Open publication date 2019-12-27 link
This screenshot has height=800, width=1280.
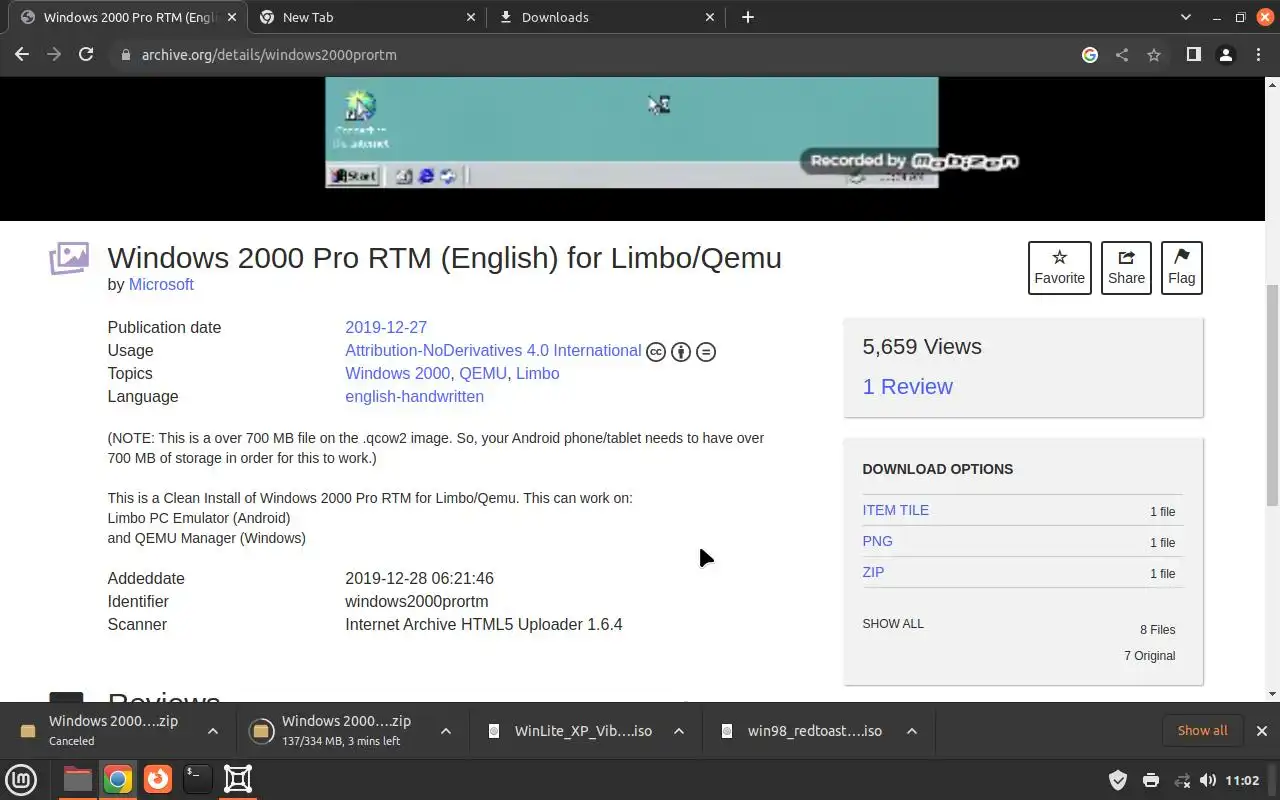[x=386, y=327]
